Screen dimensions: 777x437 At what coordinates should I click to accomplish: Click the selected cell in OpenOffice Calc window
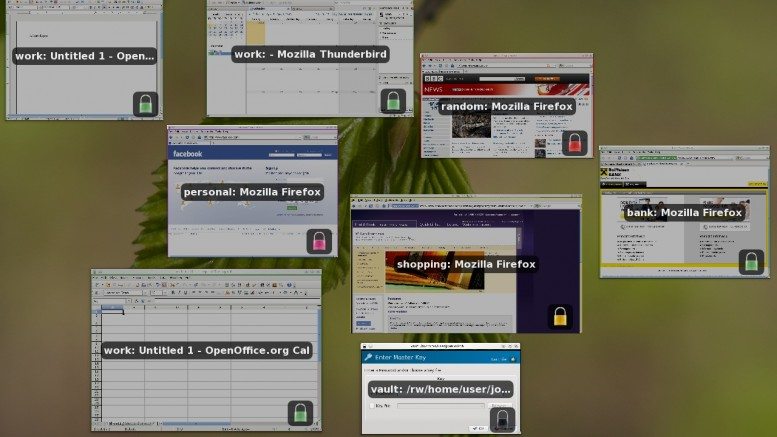[112, 312]
